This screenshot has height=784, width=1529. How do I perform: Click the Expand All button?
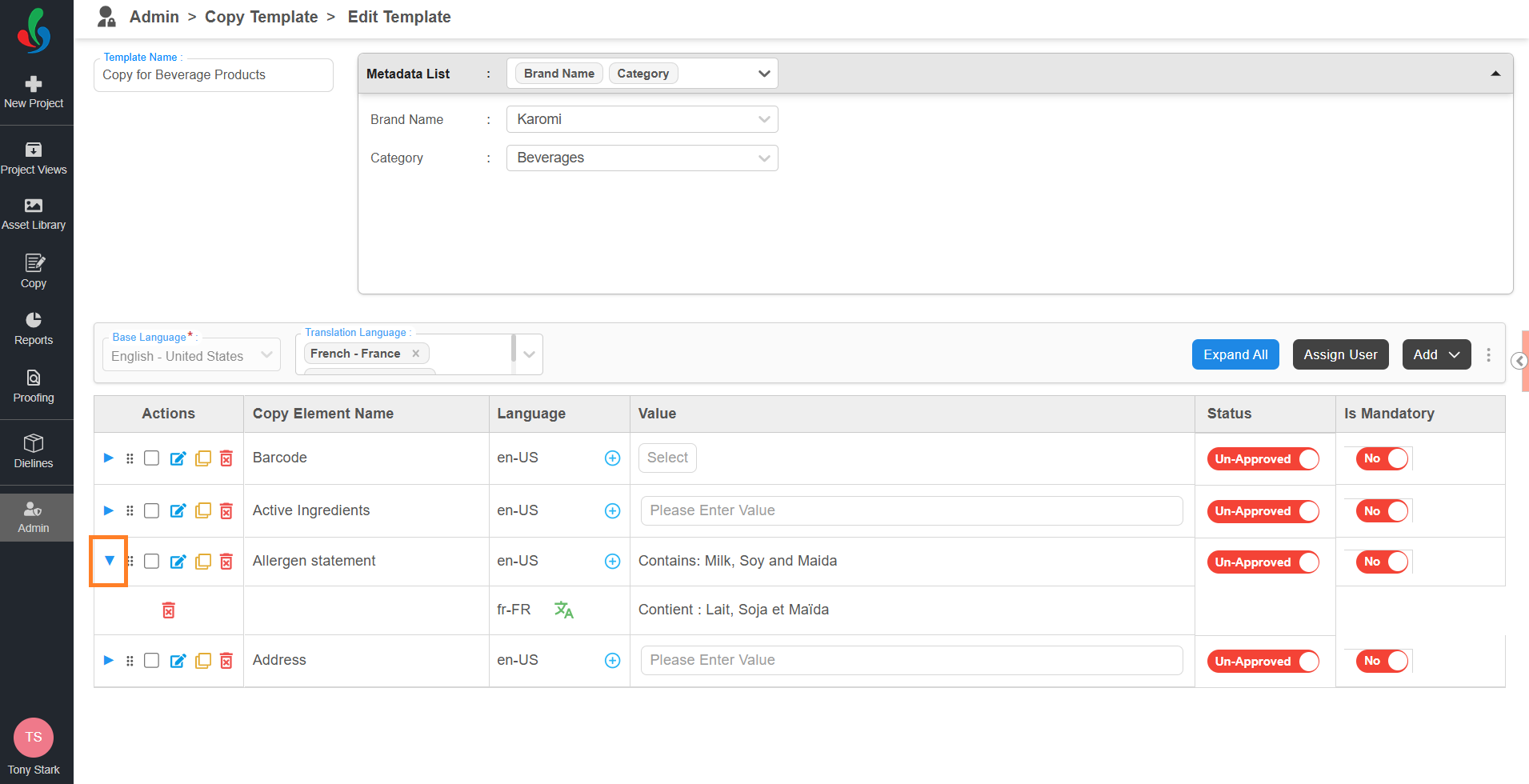coord(1235,354)
